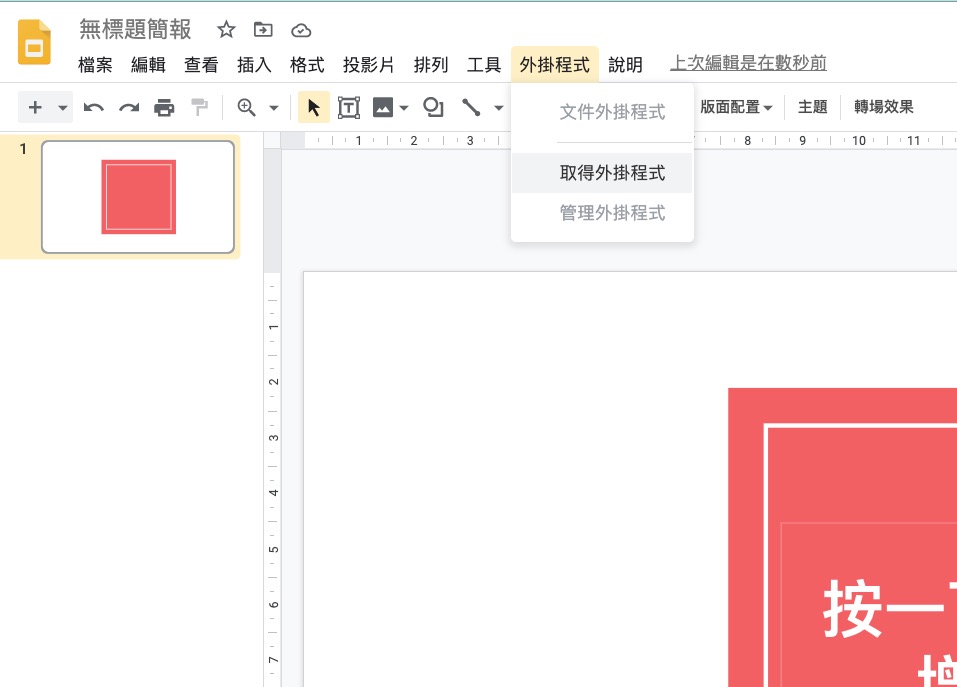Expand the line type dropdown arrow

(499, 108)
